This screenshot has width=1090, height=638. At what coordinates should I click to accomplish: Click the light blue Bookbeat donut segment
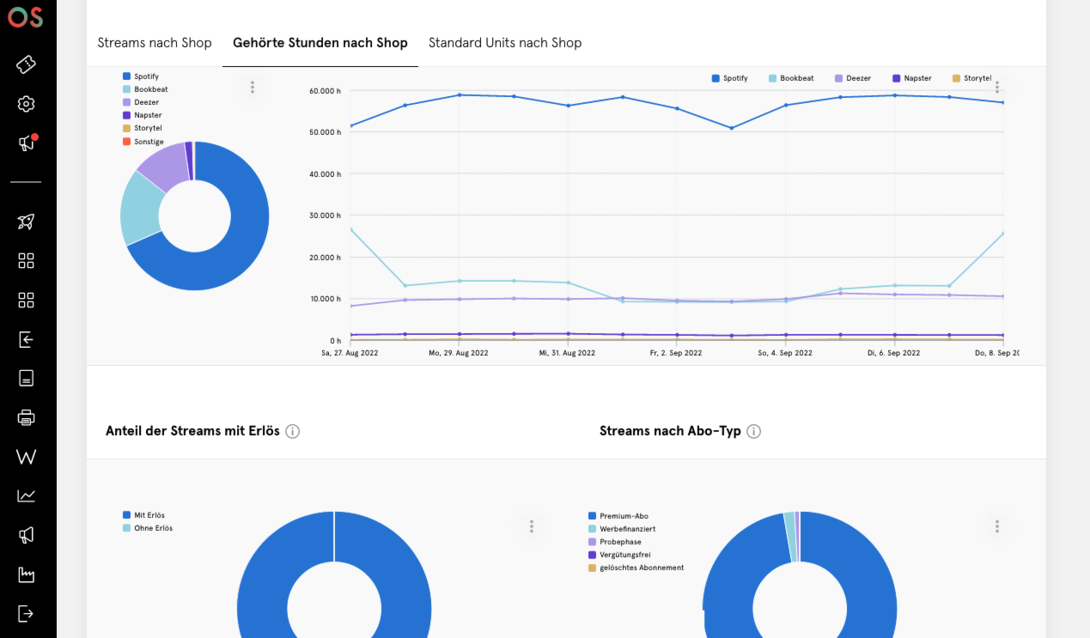[x=141, y=208]
